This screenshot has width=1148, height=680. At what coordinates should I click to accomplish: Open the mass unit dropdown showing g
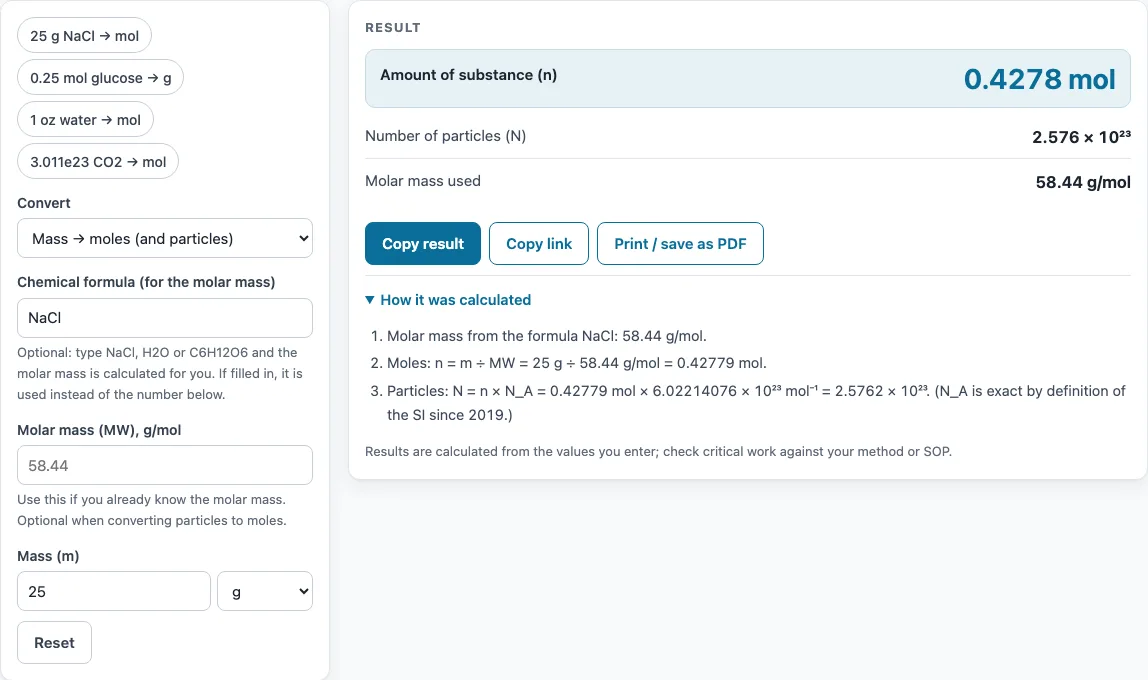pyautogui.click(x=265, y=591)
